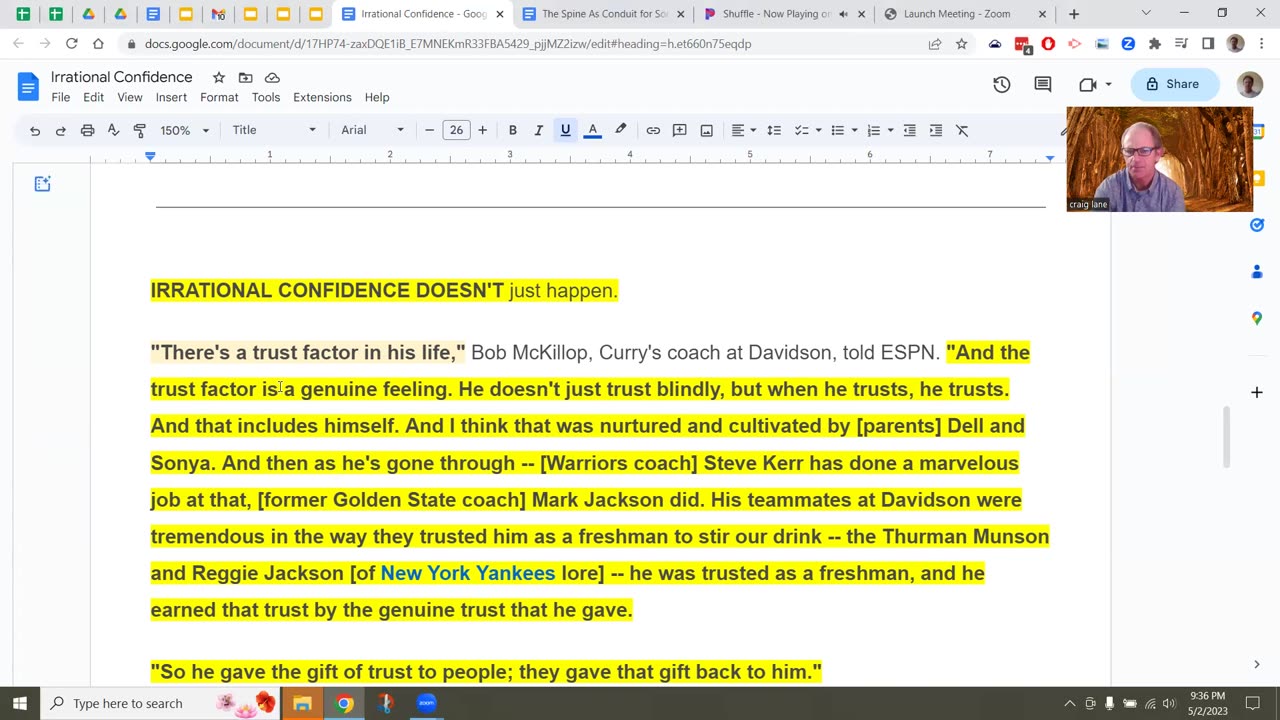The height and width of the screenshot is (720, 1280).
Task: Expand the bulleted list options
Action: pyautogui.click(x=855, y=130)
